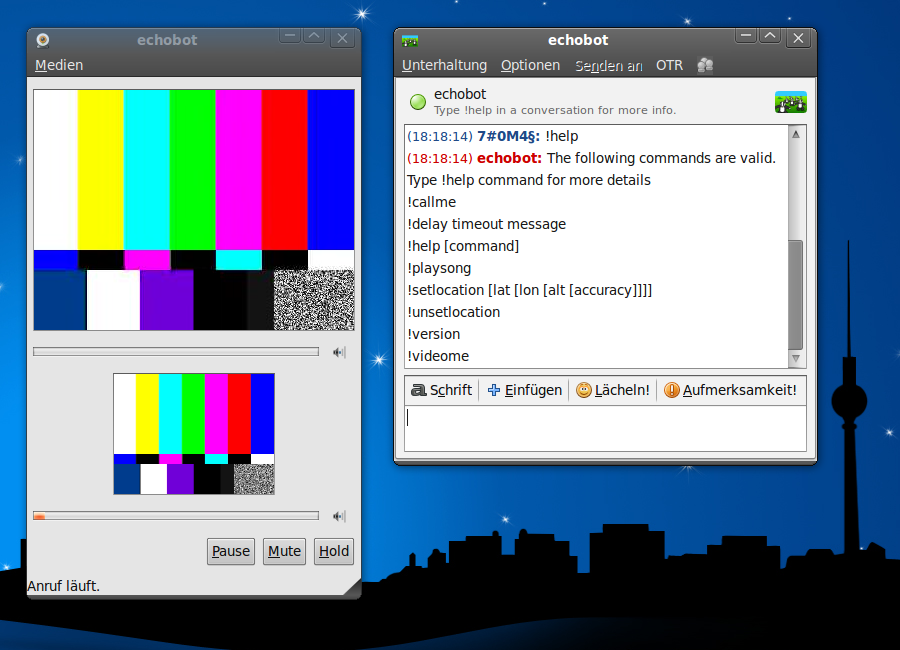The image size is (900, 650).
Task: Click the window icon in the chat title bar
Action: (x=409, y=40)
